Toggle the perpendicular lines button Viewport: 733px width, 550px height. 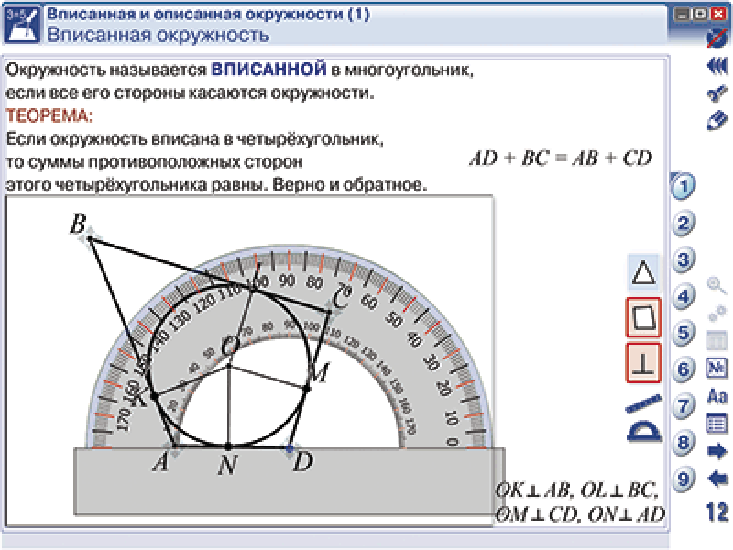click(x=645, y=362)
